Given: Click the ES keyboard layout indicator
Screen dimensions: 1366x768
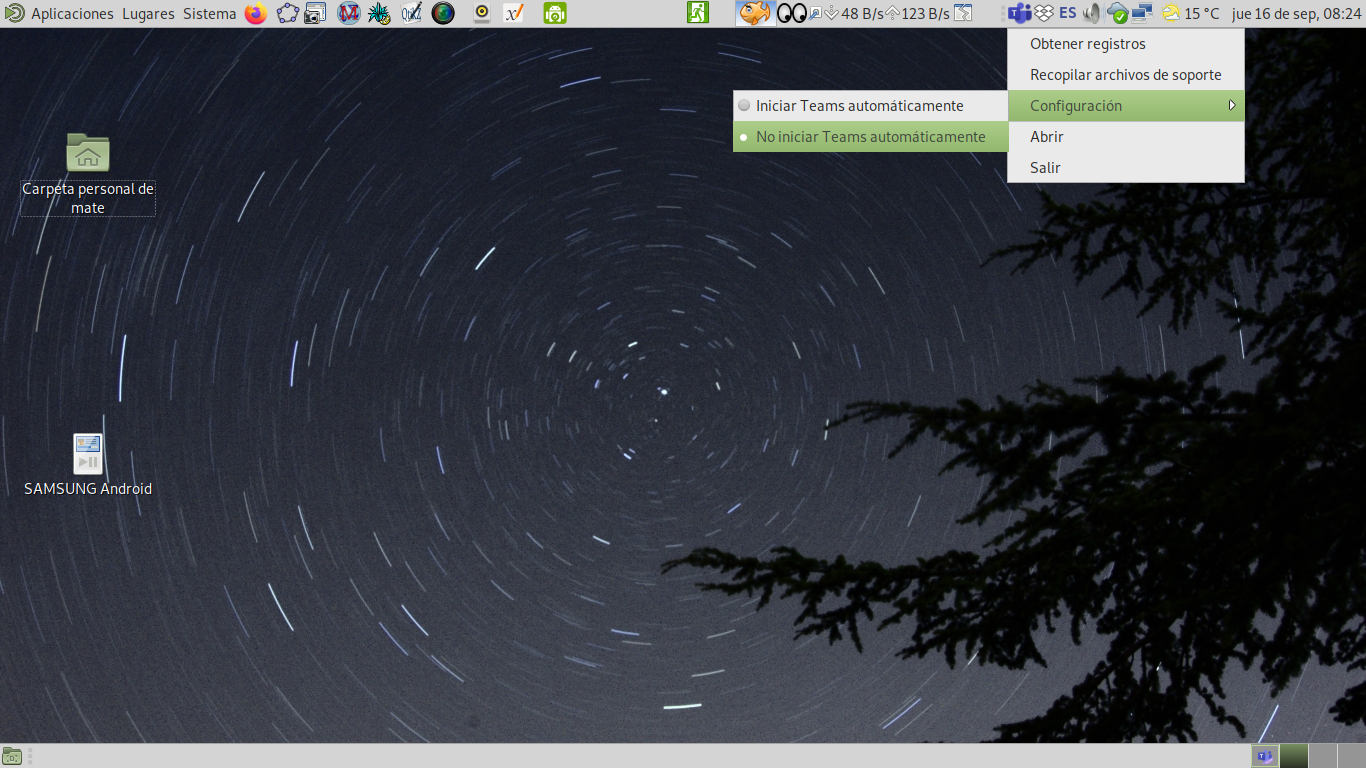Looking at the screenshot, I should [1068, 13].
